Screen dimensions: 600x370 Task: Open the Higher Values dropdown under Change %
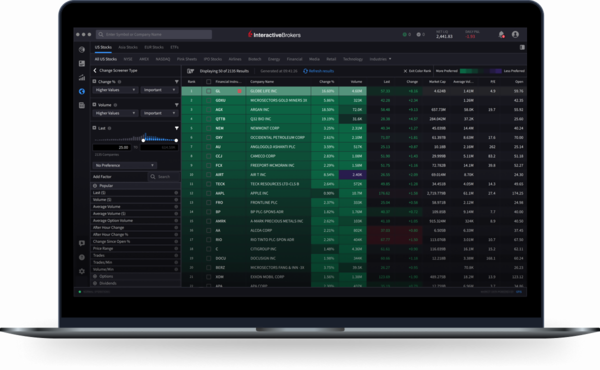coord(115,90)
